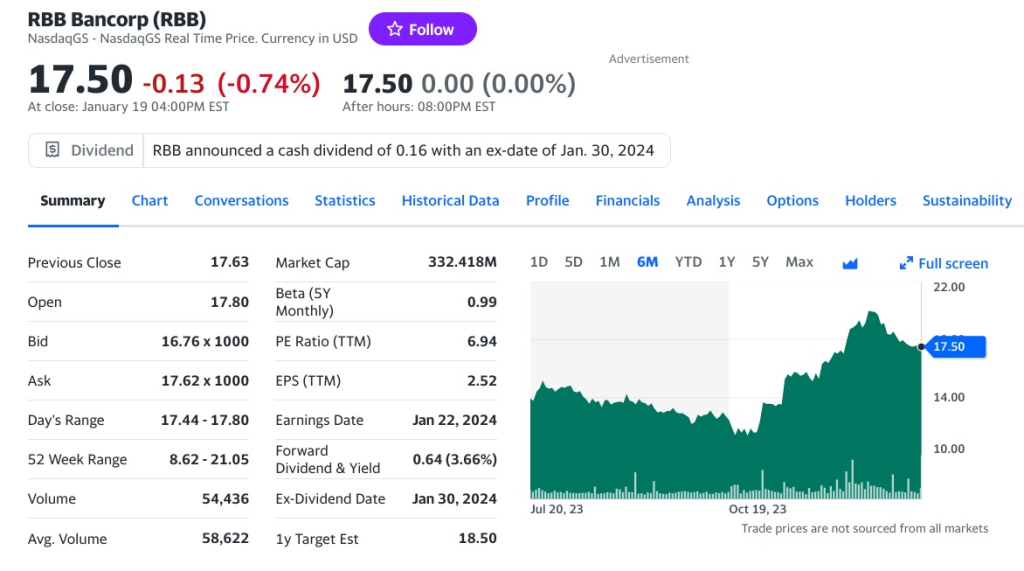Click the RBB Bancorp (RBB) heading
The width and height of the screenshot is (1024, 571).
point(117,19)
